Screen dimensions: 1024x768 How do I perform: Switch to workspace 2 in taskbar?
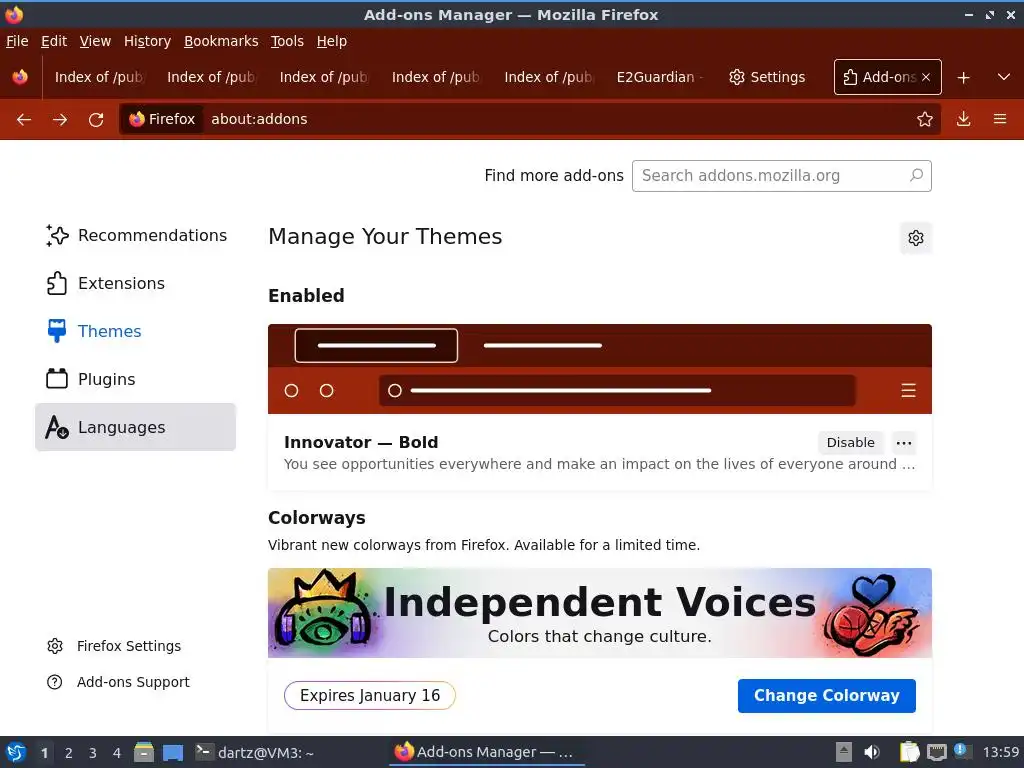[69, 753]
